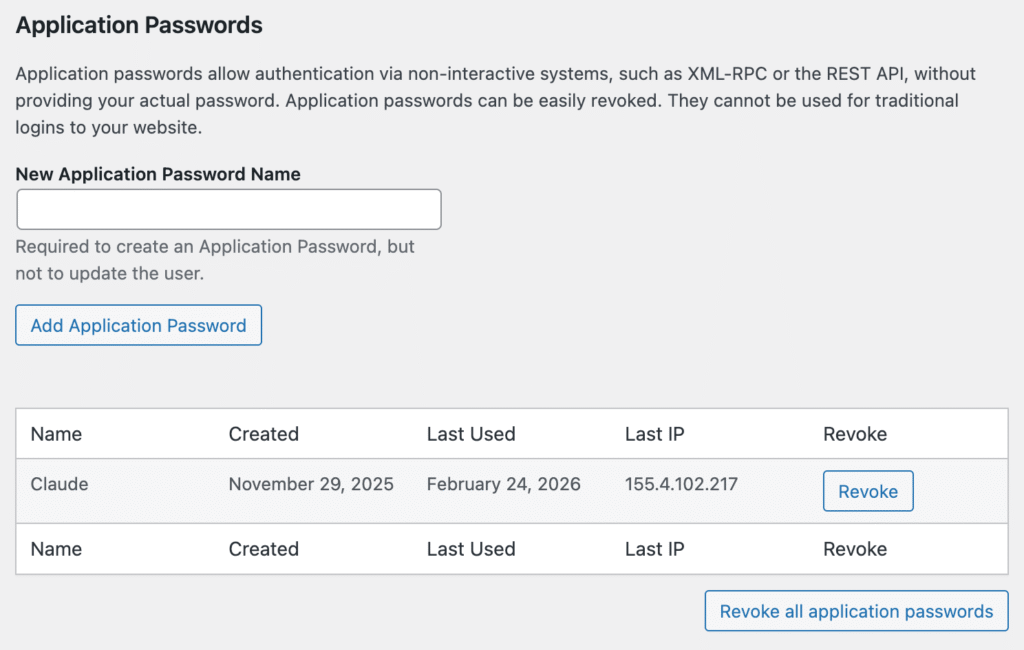Select the Claude entry name in the table
Image resolution: width=1024 pixels, height=650 pixels.
point(59,484)
